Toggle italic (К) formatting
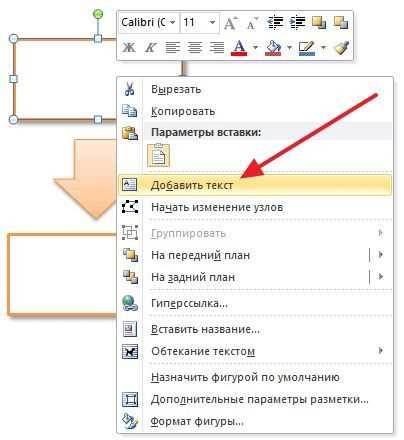The width and height of the screenshot is (404, 440). [x=150, y=48]
